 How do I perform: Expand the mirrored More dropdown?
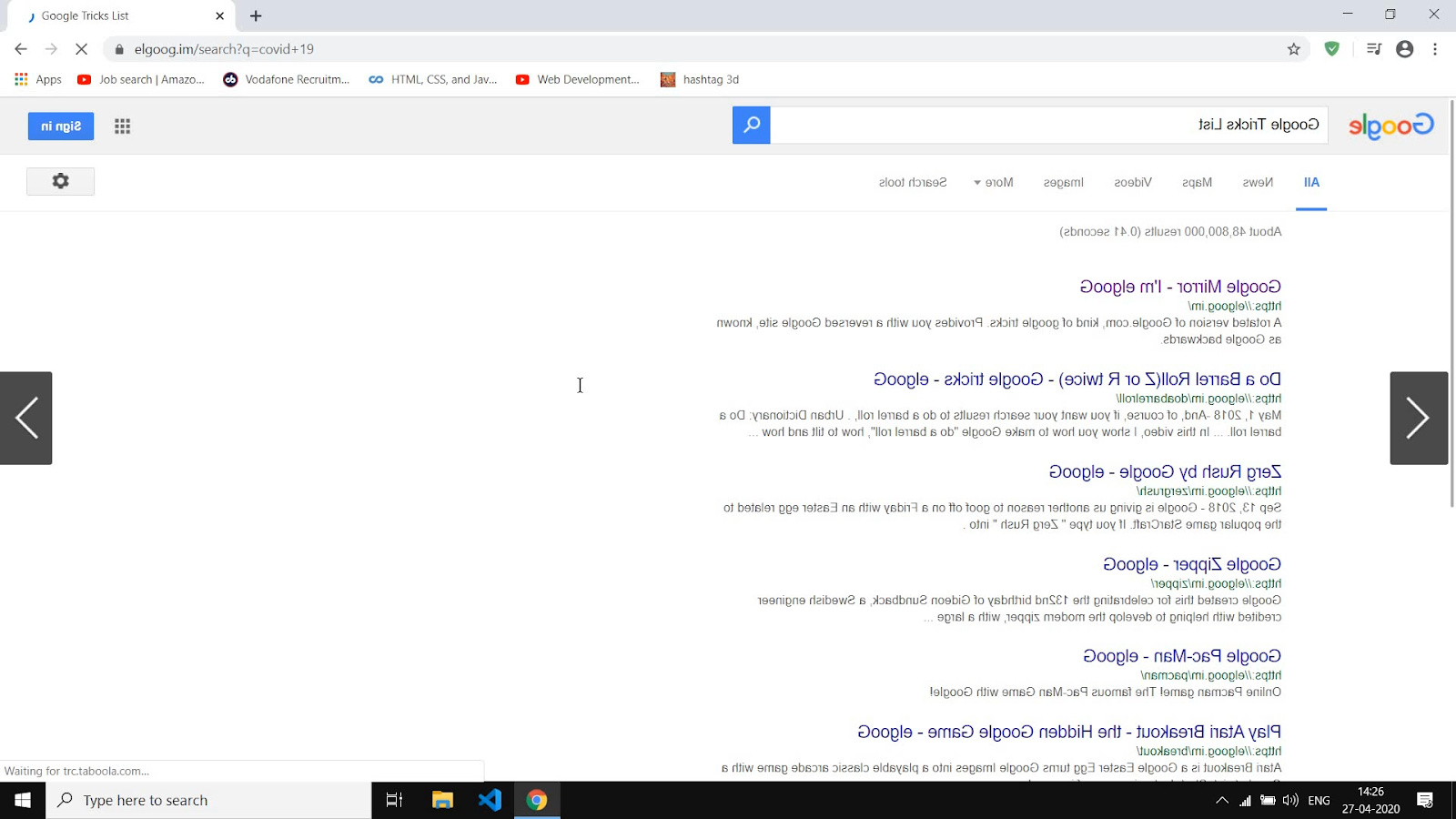(994, 182)
